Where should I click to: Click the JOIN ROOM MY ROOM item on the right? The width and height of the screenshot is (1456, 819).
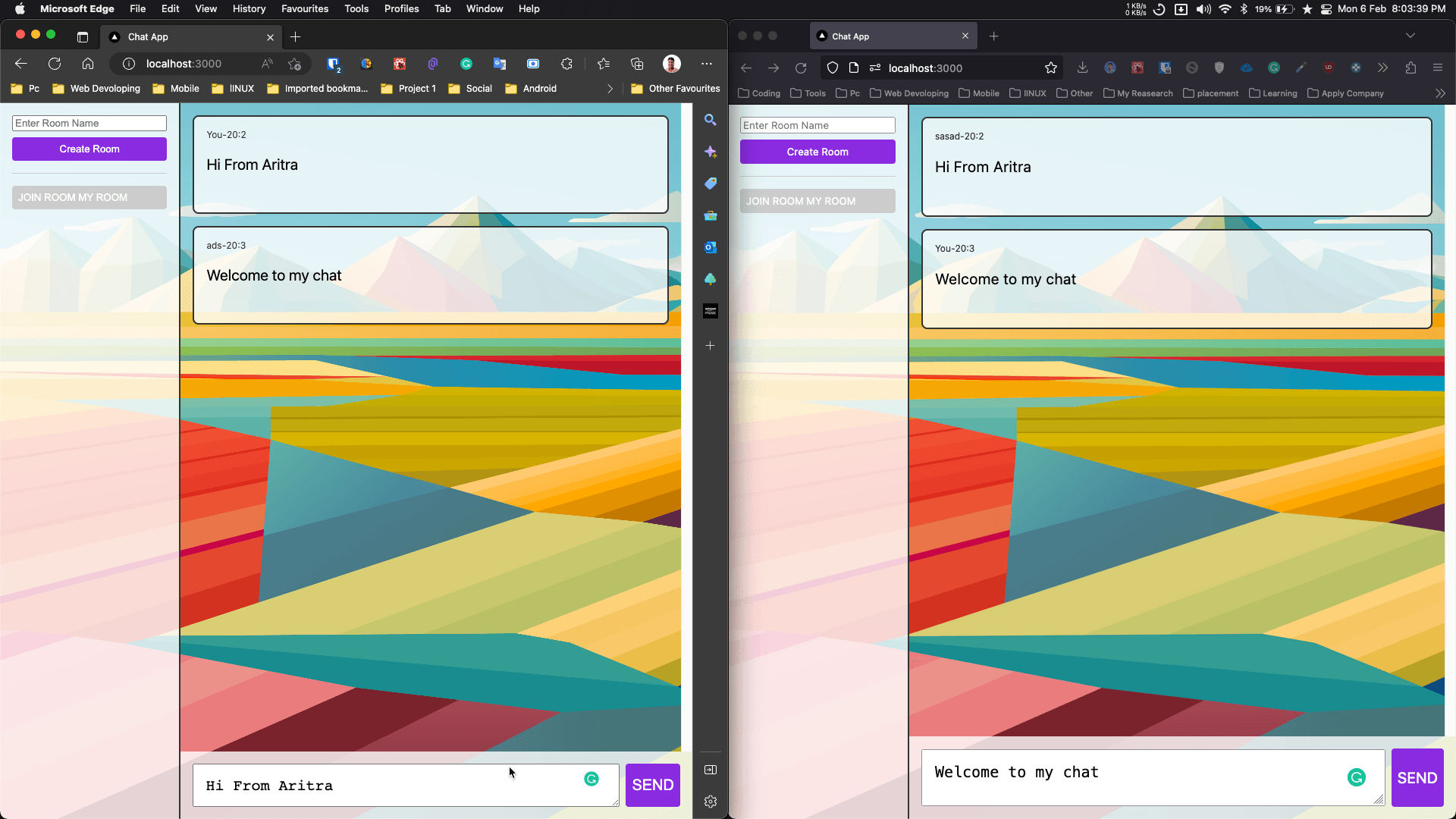point(817,201)
